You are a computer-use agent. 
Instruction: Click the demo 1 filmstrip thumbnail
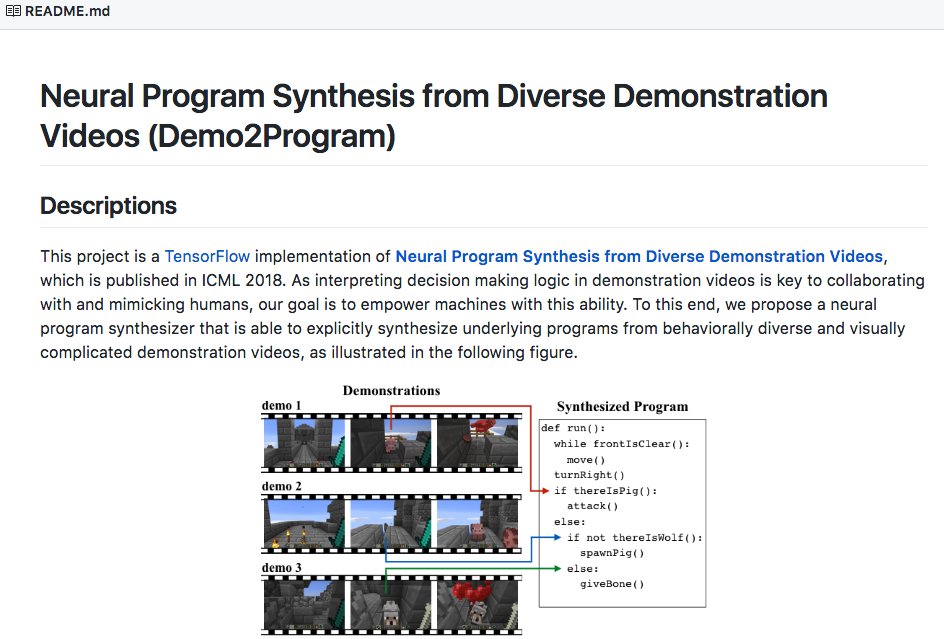coord(391,443)
